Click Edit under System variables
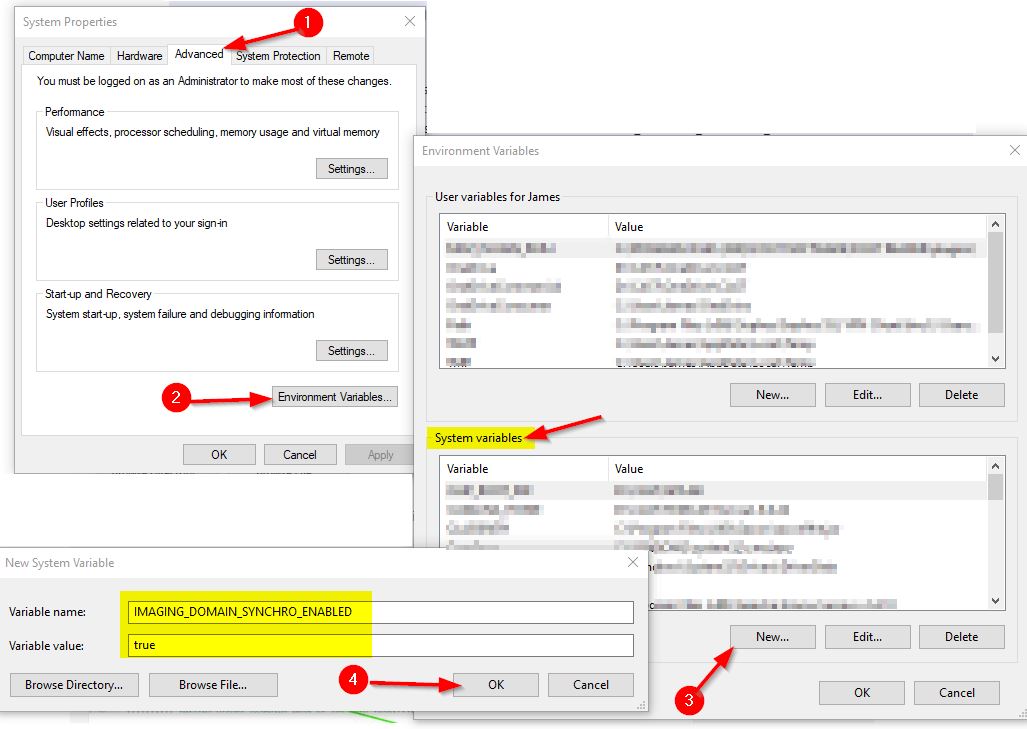Image resolution: width=1027 pixels, height=729 pixels. 867,637
